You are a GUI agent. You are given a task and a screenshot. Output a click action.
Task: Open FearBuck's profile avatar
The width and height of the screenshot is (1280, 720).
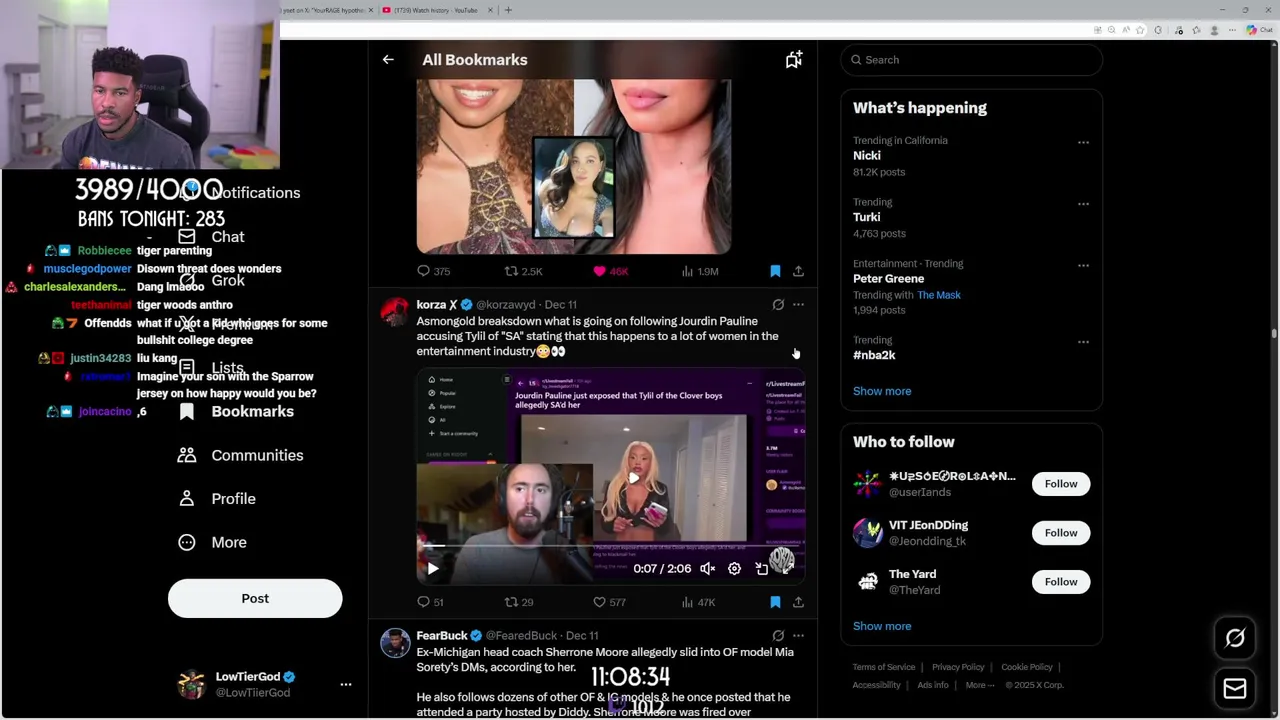pyautogui.click(x=395, y=643)
